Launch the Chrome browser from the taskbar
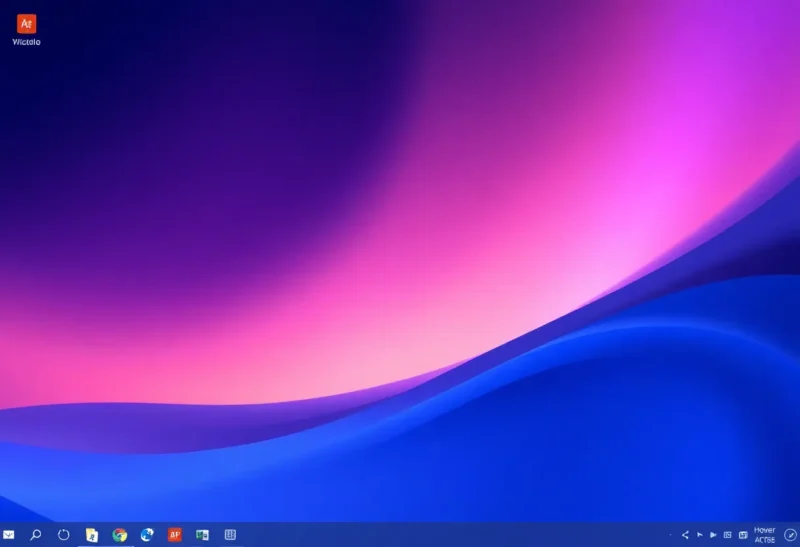800x547 pixels. [x=119, y=535]
